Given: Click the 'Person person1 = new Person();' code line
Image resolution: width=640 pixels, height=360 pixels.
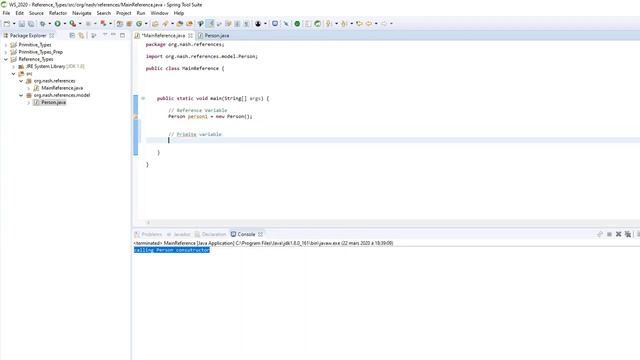Looking at the screenshot, I should click(x=210, y=116).
